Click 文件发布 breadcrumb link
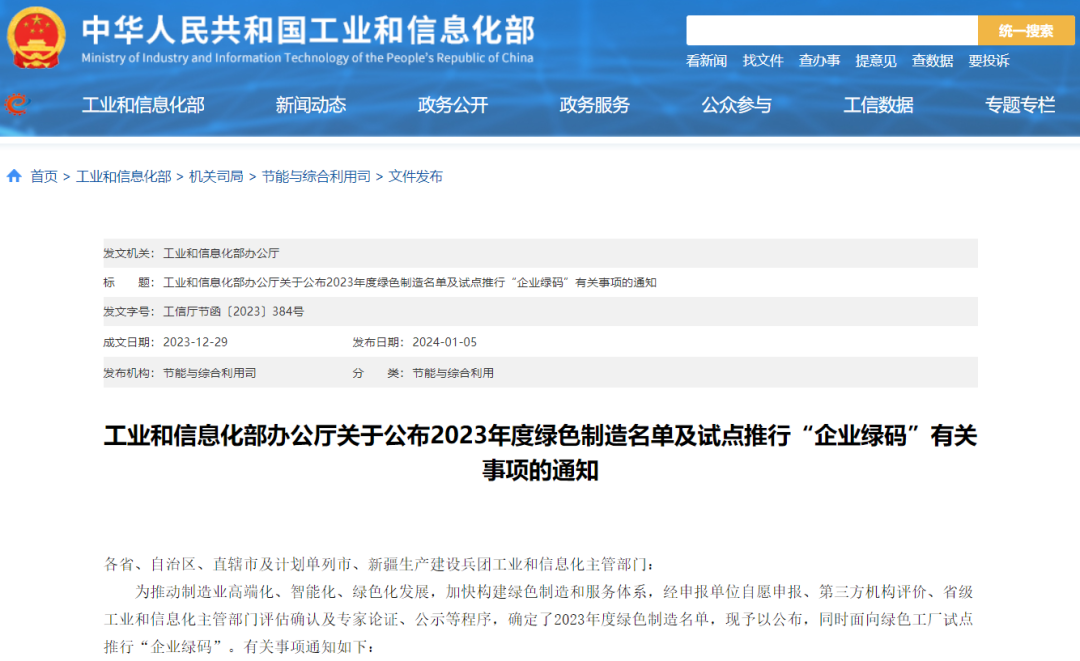 (x=415, y=177)
